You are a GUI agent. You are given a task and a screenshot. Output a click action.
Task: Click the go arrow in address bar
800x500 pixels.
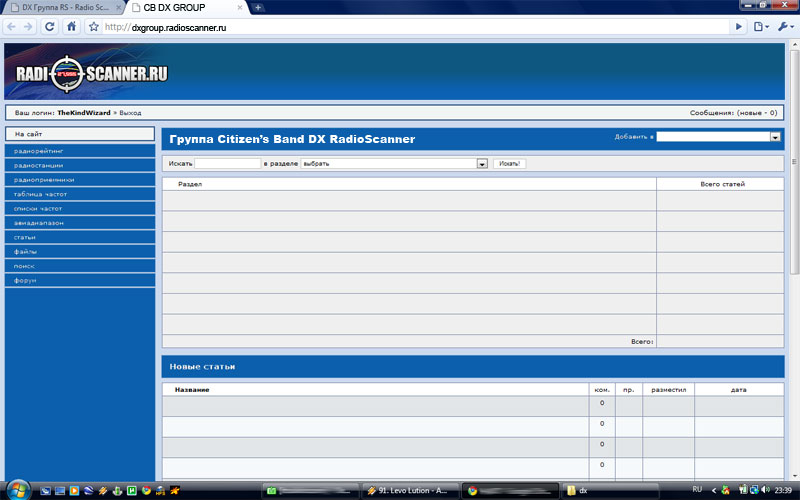tap(738, 27)
